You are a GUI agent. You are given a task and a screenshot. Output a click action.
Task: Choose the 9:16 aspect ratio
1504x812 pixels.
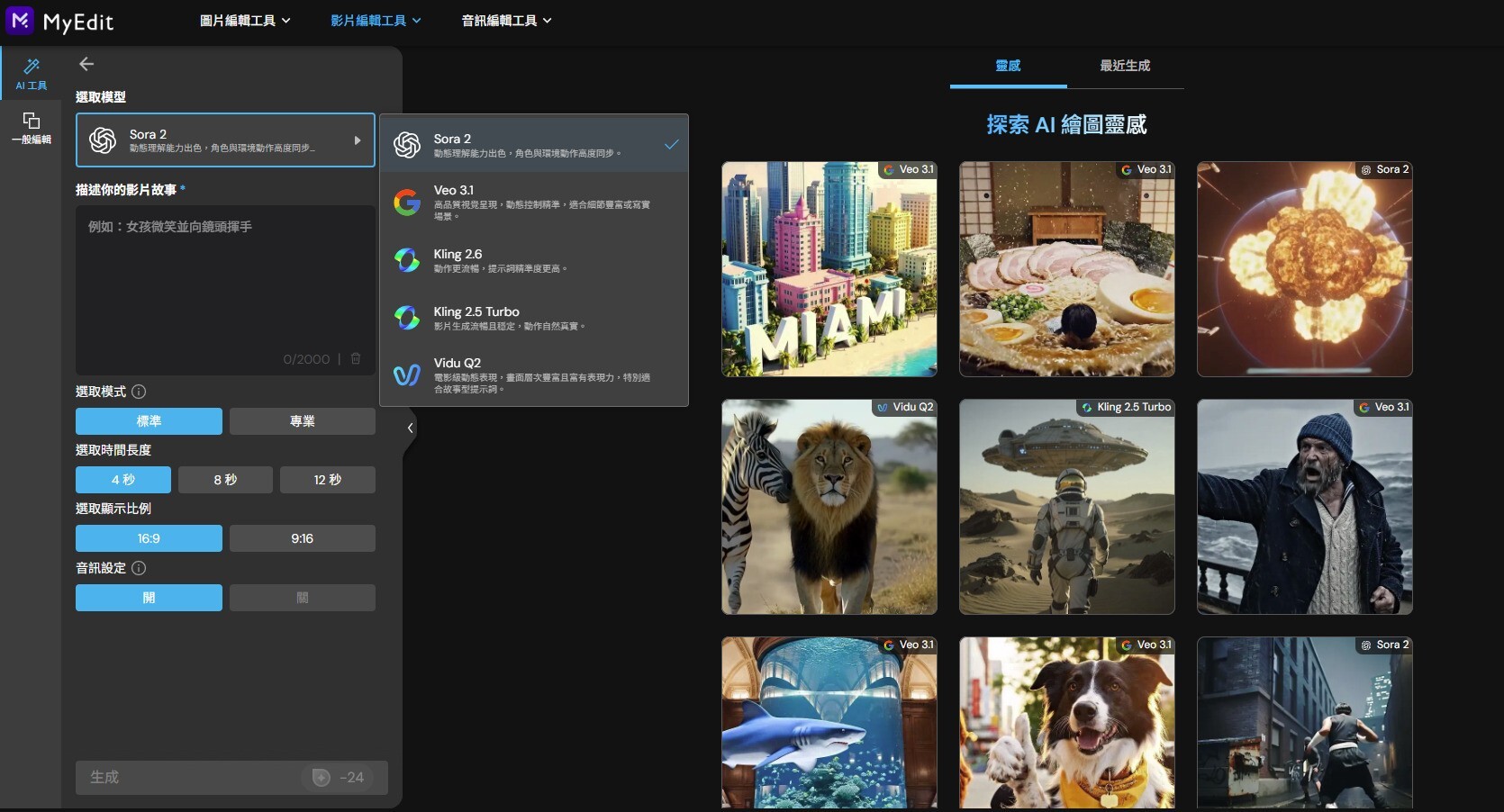(303, 538)
